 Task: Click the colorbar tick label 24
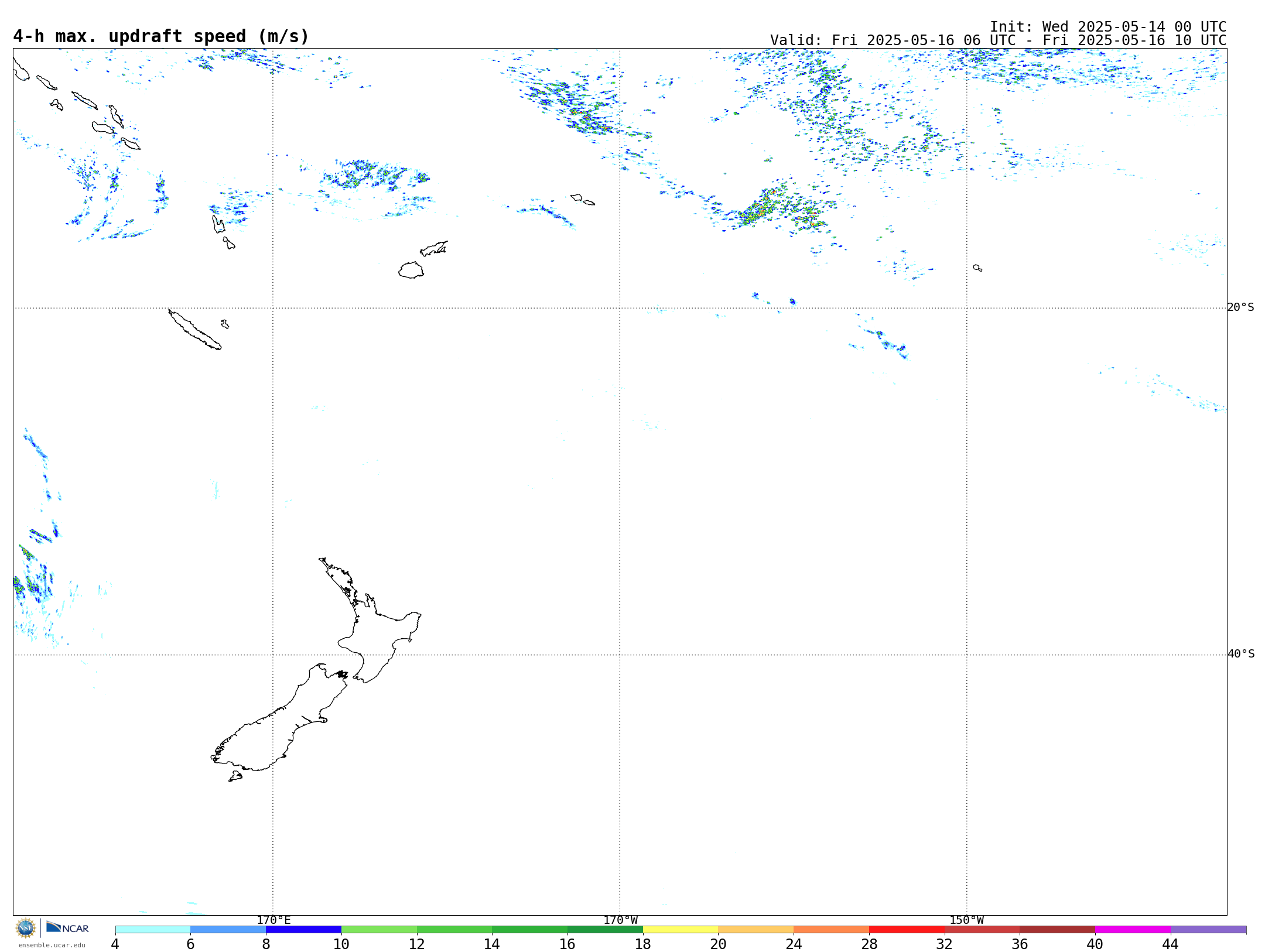pos(794,944)
